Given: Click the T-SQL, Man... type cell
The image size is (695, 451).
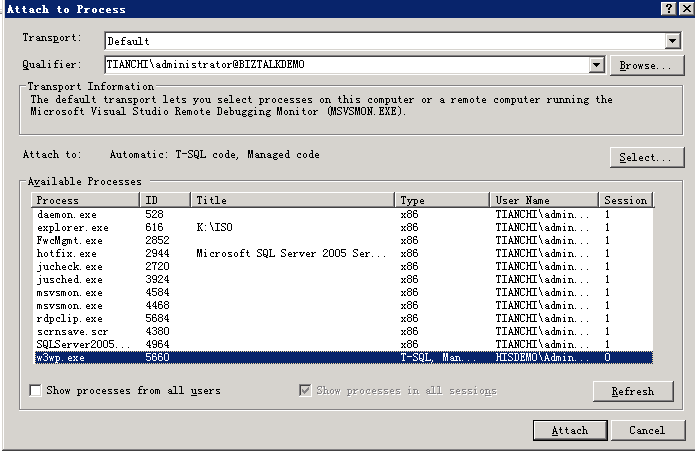Looking at the screenshot, I should [x=437, y=358].
